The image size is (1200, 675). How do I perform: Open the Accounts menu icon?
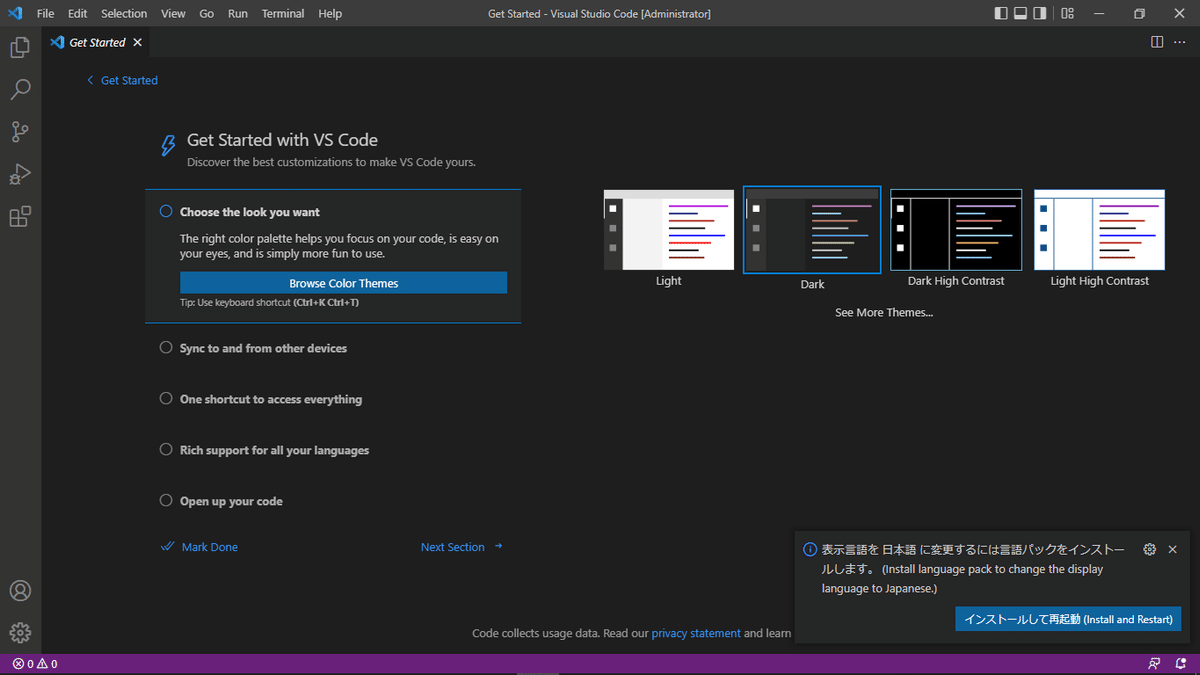pos(20,591)
